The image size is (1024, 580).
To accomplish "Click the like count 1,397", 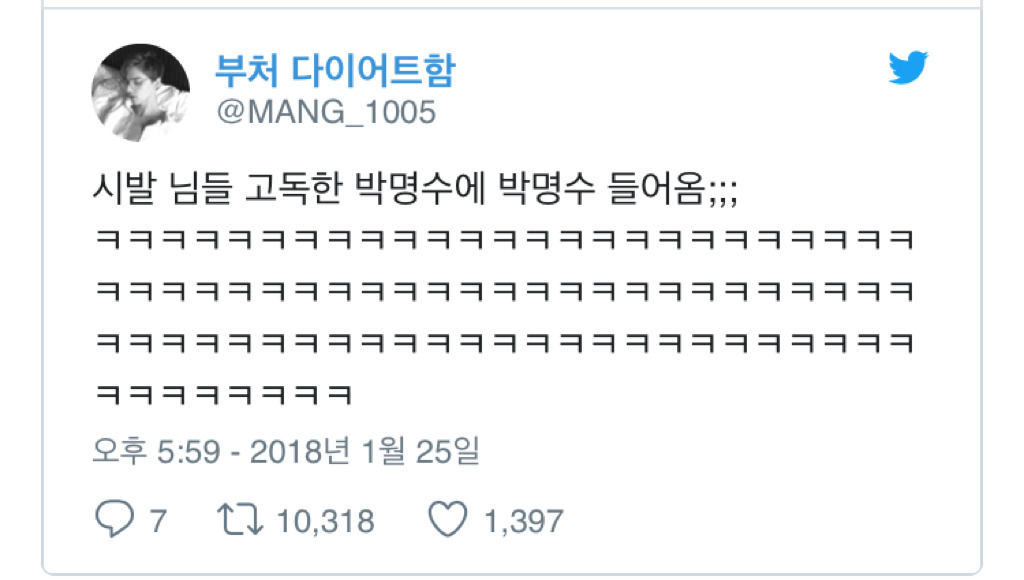I will pos(523,521).
